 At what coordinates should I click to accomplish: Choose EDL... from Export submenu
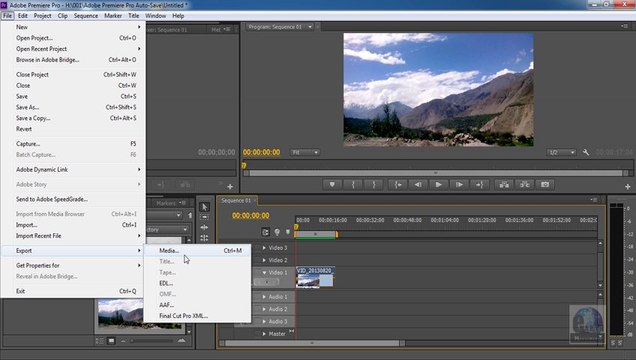tap(198, 283)
